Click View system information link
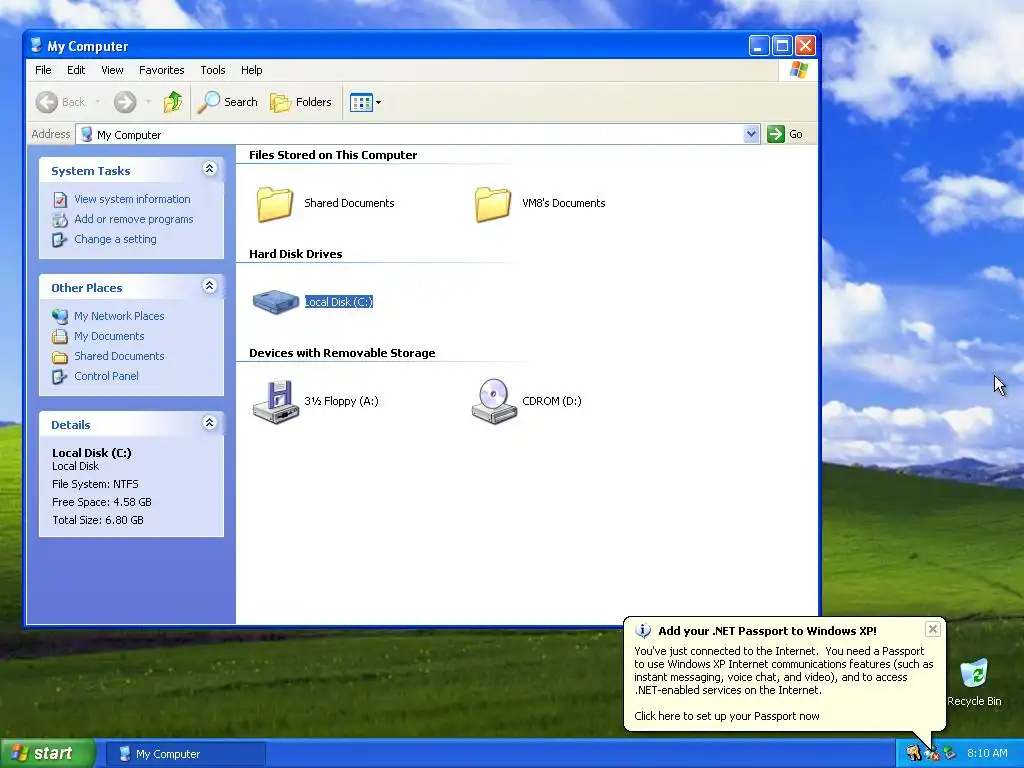This screenshot has width=1024, height=768. click(133, 199)
